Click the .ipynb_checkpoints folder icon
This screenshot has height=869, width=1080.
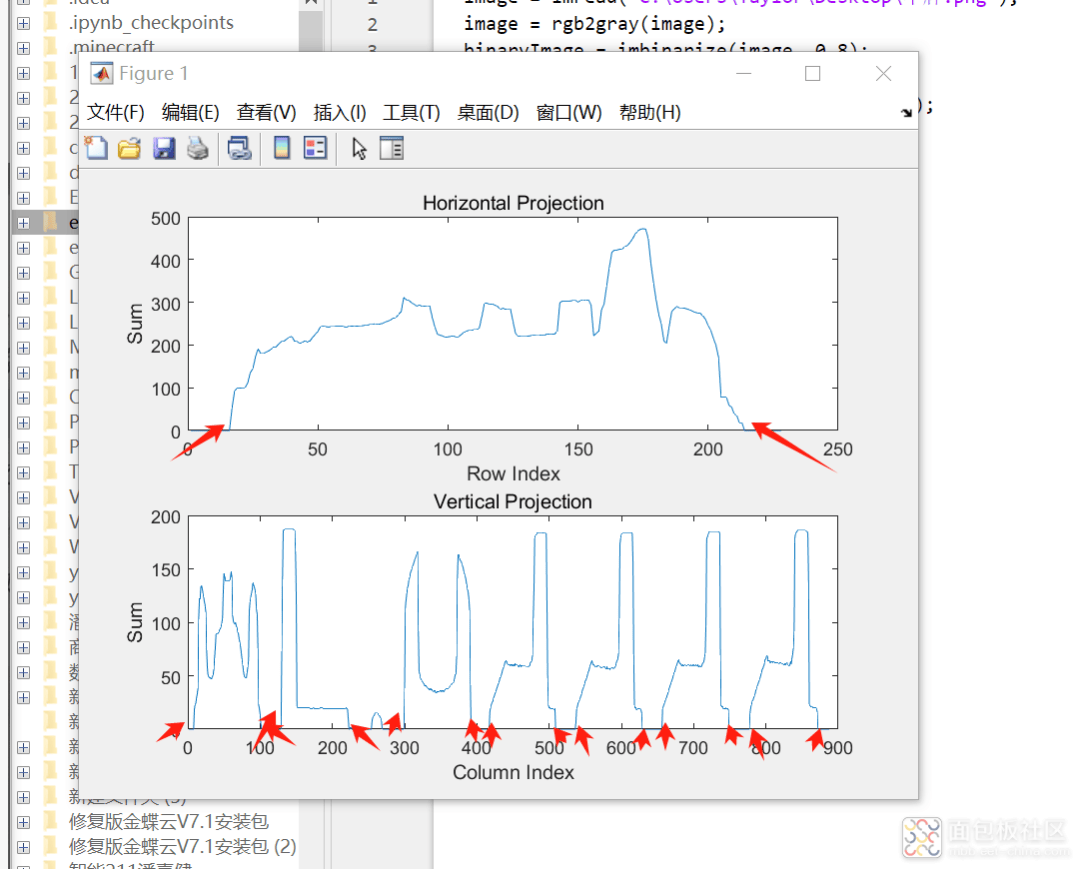[x=51, y=22]
